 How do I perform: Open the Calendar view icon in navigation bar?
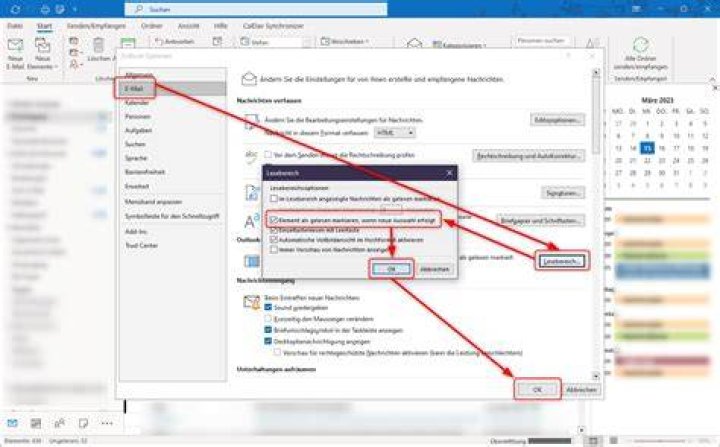coord(36,423)
